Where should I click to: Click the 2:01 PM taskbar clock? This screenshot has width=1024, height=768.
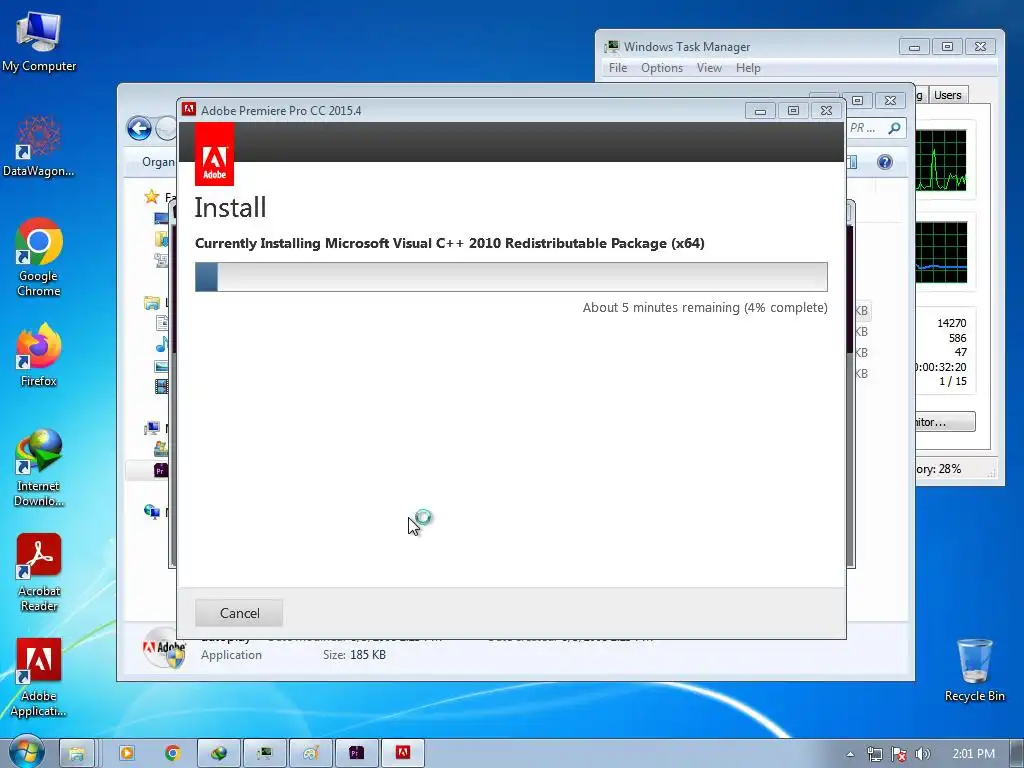coord(973,754)
